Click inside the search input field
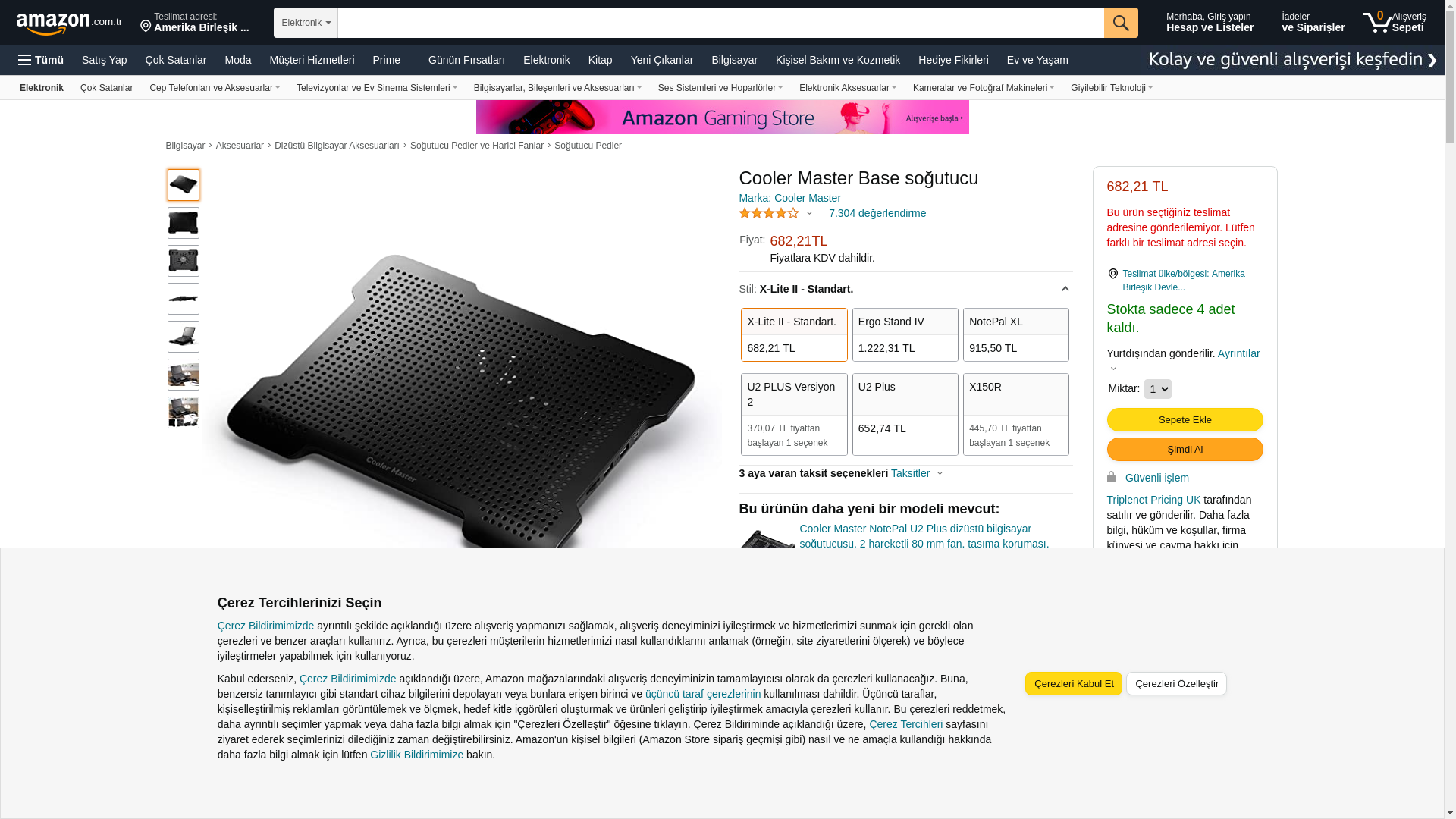 click(x=720, y=23)
